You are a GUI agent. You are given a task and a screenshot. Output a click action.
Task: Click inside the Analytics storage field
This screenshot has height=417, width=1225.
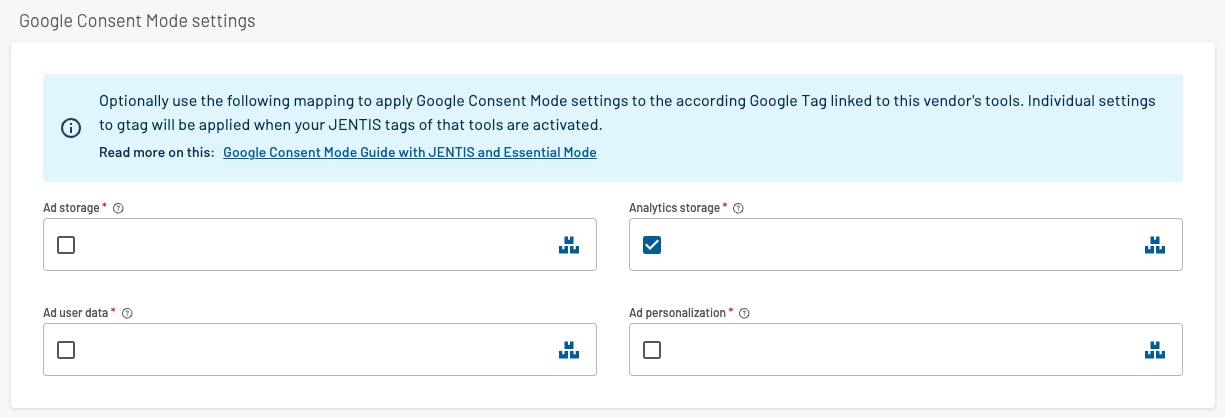pyautogui.click(x=906, y=245)
